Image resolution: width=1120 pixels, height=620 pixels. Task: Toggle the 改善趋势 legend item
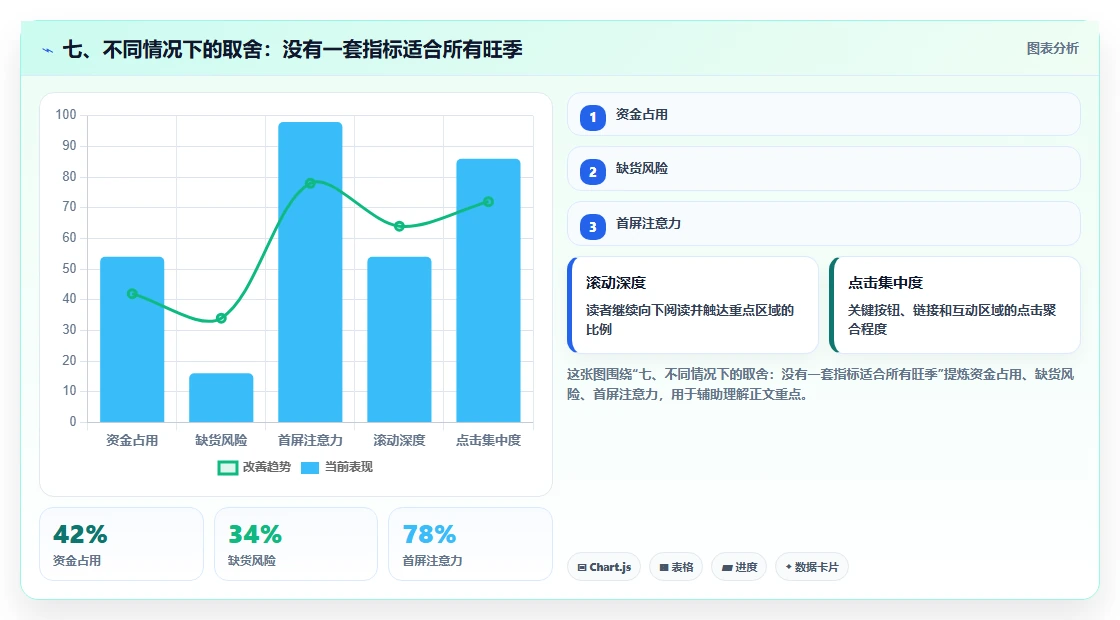pyautogui.click(x=254, y=467)
